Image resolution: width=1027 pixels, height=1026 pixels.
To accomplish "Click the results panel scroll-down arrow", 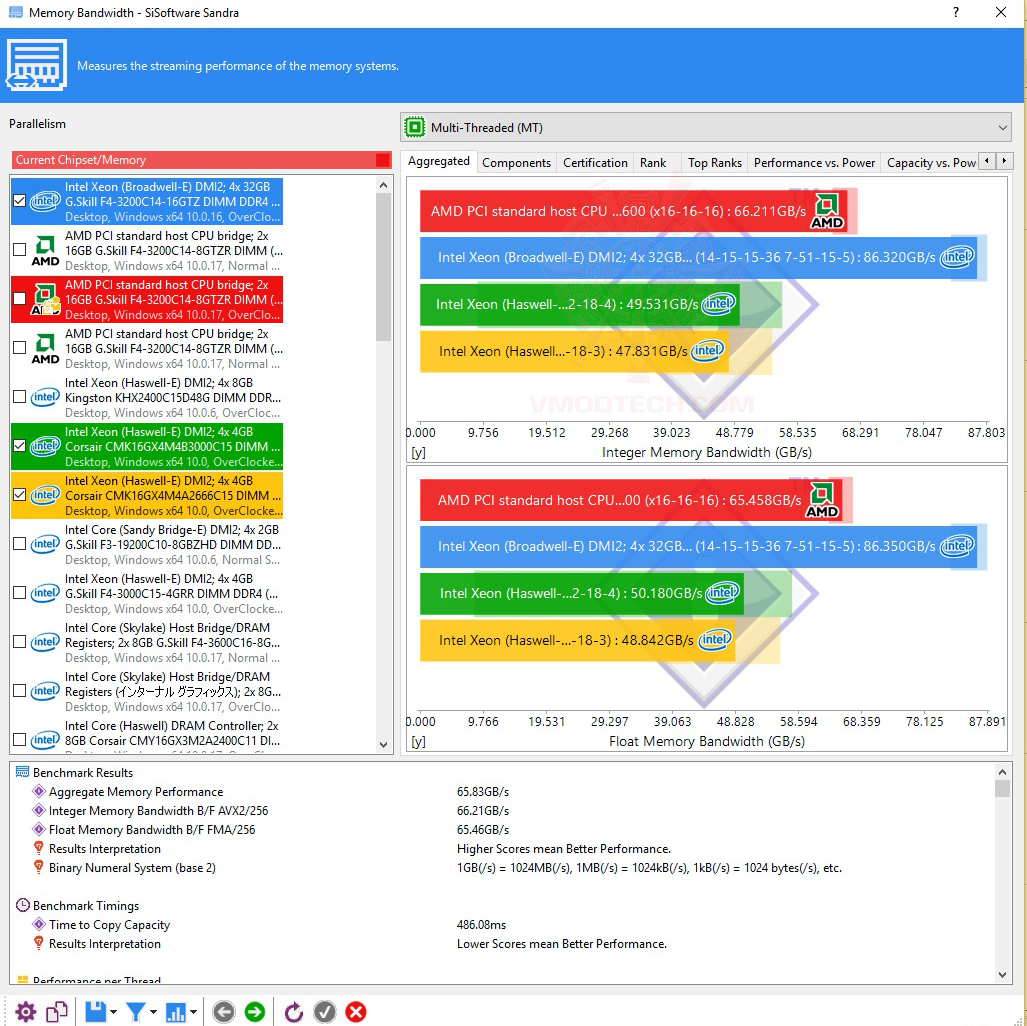I will [x=1002, y=974].
